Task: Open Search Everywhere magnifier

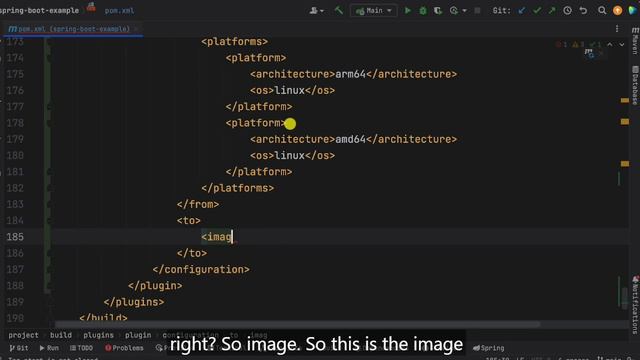Action: (x=602, y=11)
